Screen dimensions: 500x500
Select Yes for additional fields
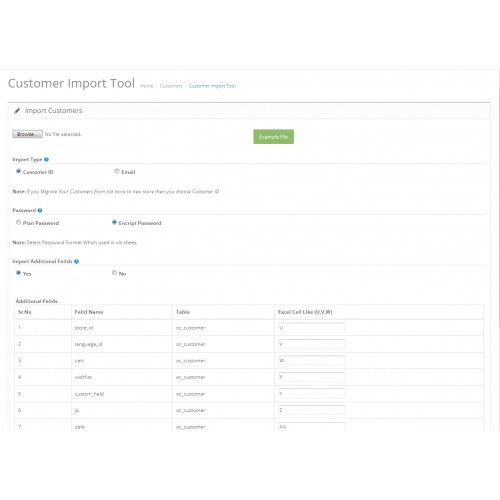coord(19,273)
